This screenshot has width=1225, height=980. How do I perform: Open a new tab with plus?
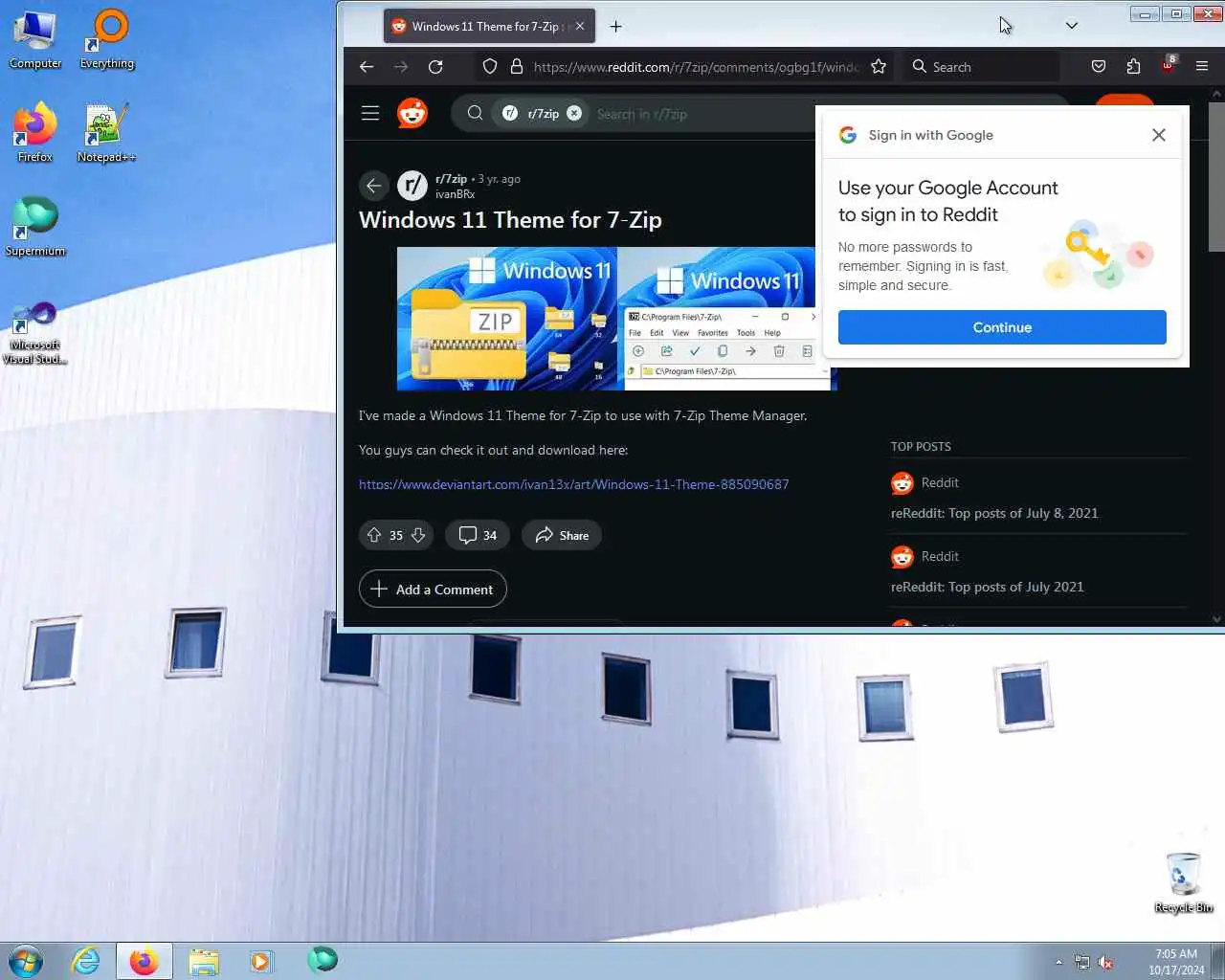(x=615, y=27)
